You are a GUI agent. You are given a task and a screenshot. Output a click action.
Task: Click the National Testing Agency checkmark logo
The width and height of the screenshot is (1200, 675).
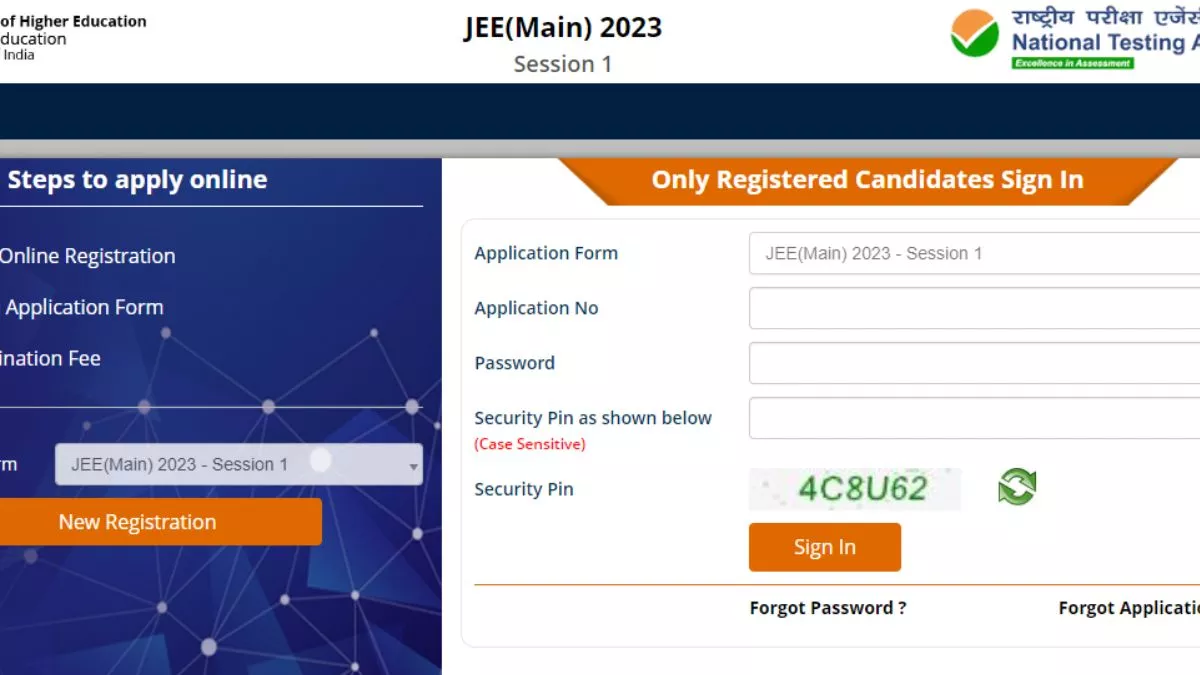tap(974, 33)
